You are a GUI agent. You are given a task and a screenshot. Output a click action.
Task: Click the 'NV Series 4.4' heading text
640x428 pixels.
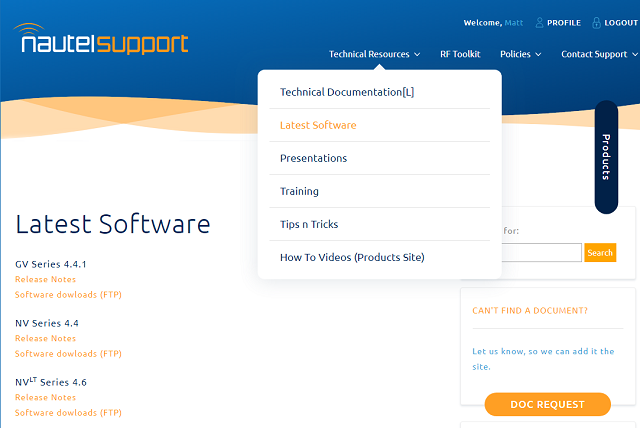coord(47,323)
